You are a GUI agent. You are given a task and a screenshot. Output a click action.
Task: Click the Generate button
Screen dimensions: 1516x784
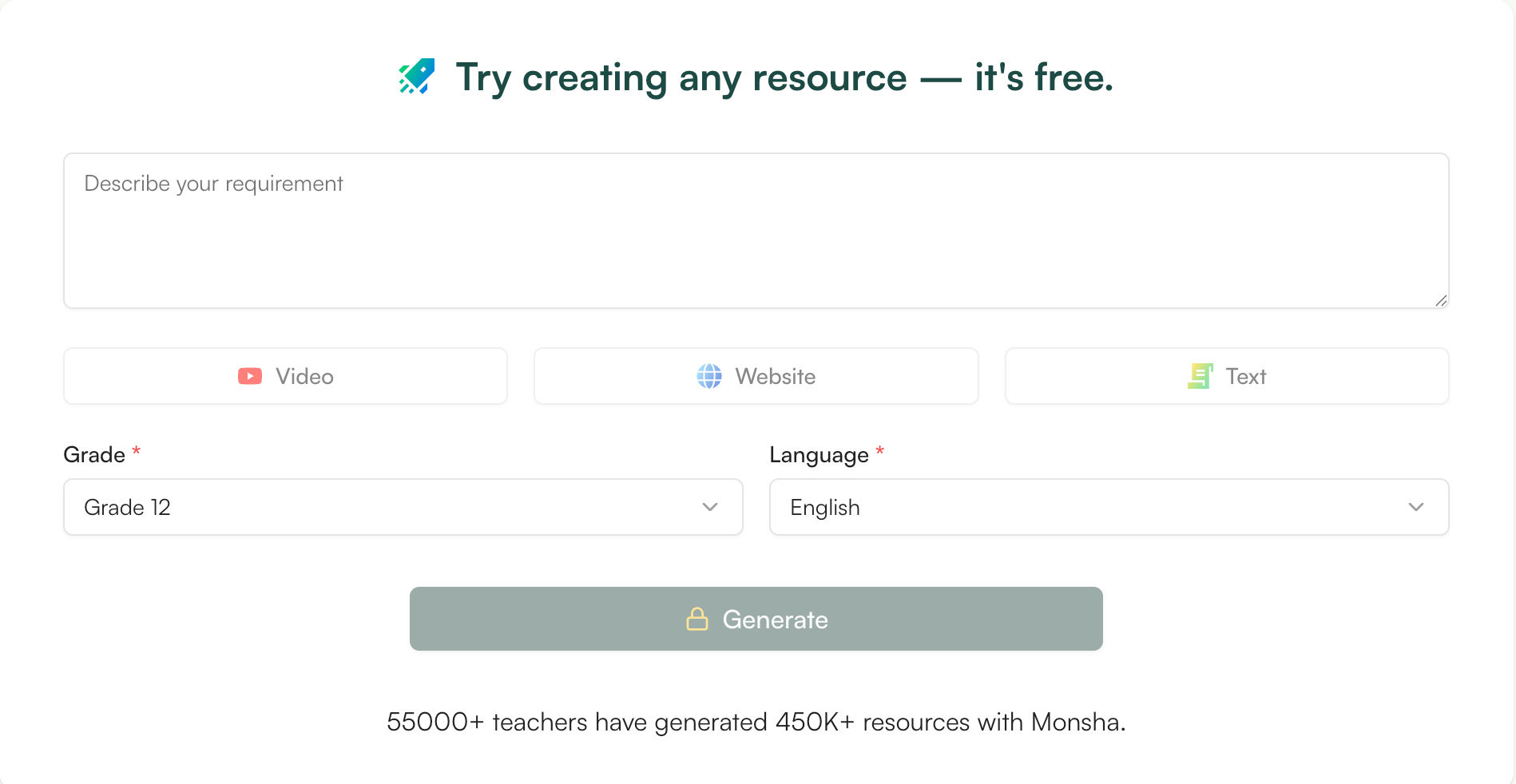tap(756, 619)
